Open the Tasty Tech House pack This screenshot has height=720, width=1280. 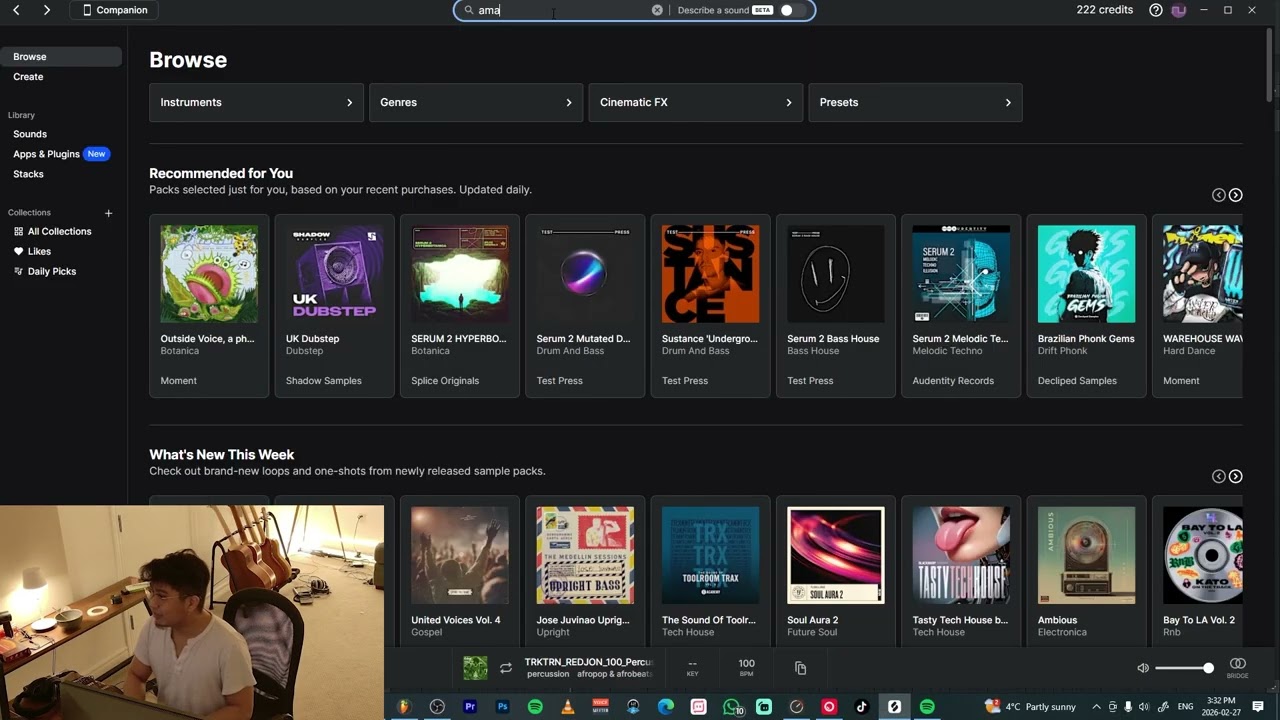[x=961, y=571]
